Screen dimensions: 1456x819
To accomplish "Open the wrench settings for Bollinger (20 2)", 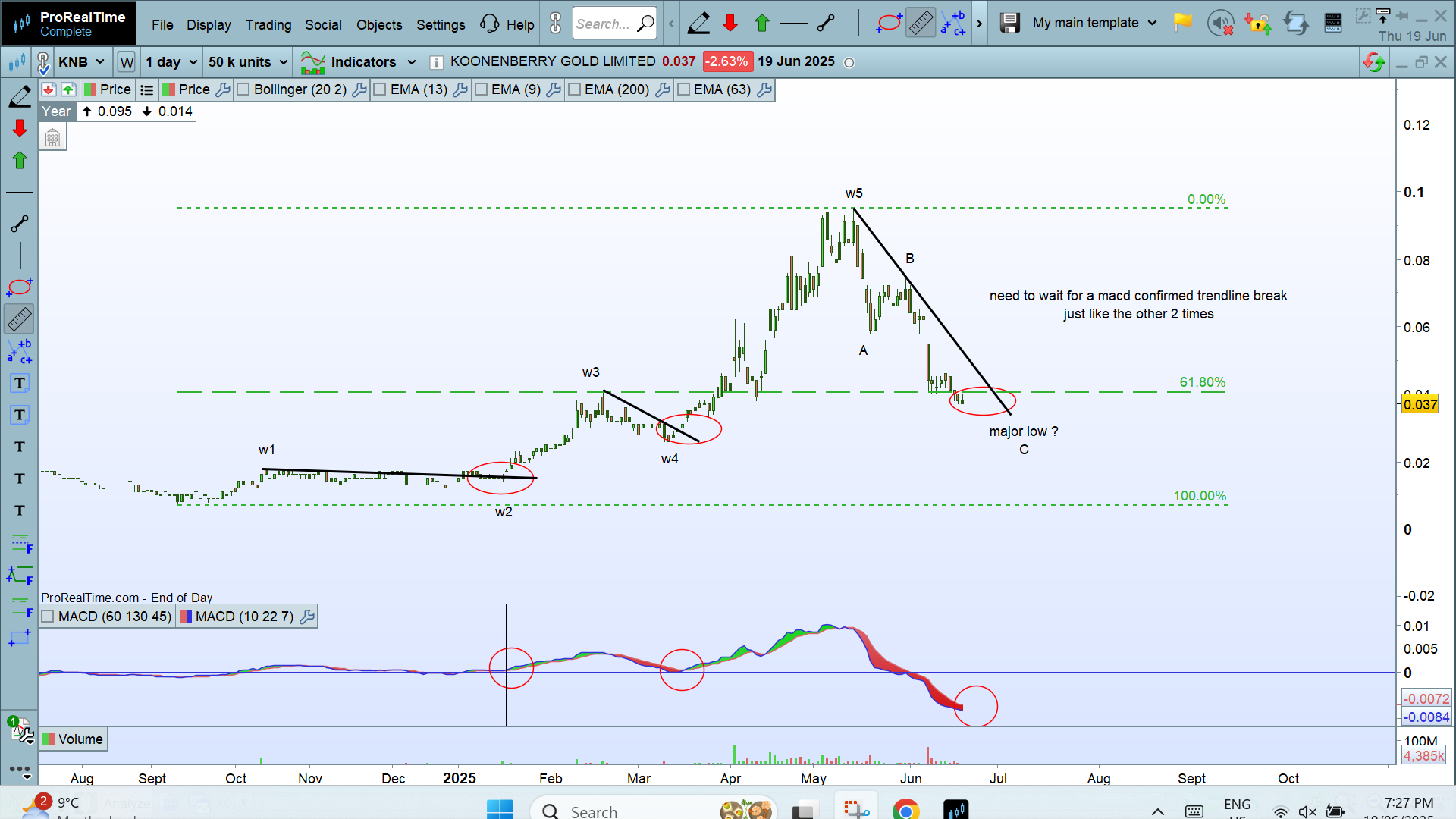I will pos(359,89).
